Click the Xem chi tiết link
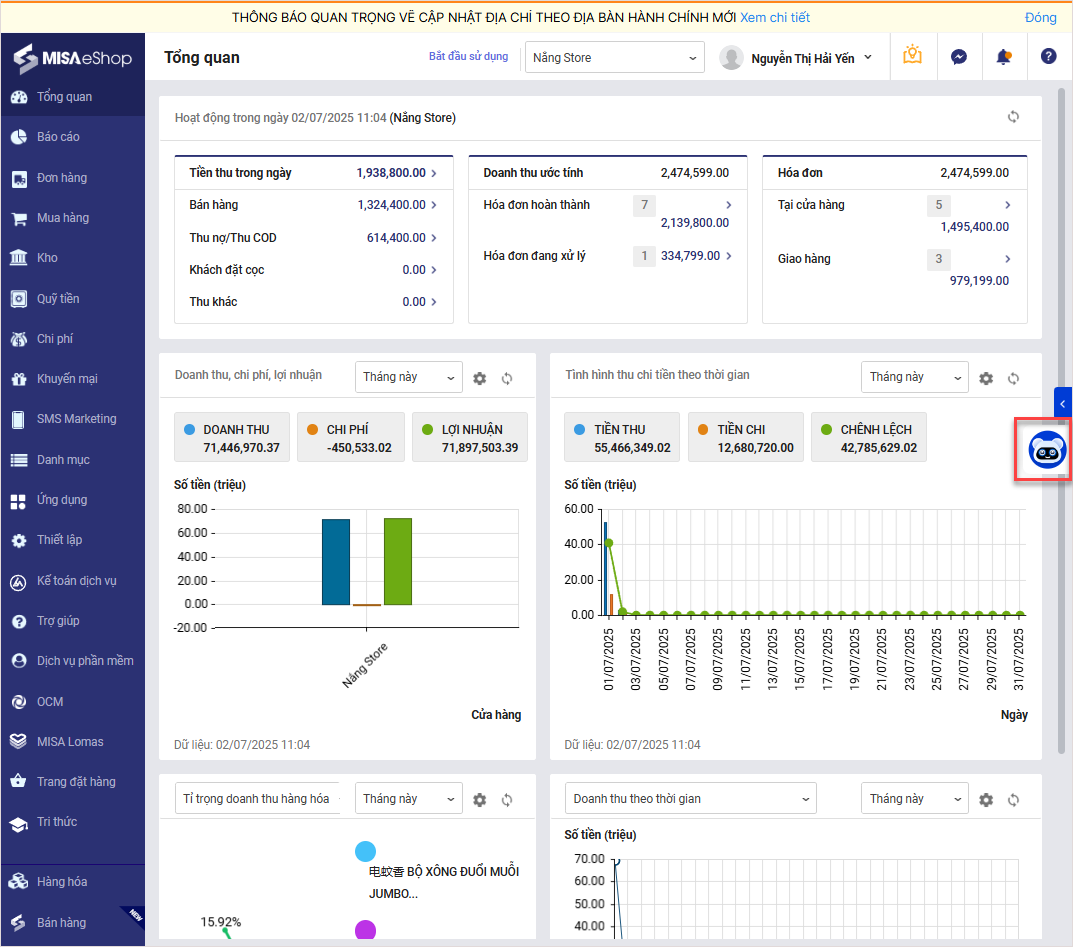The image size is (1073, 947). coord(774,18)
